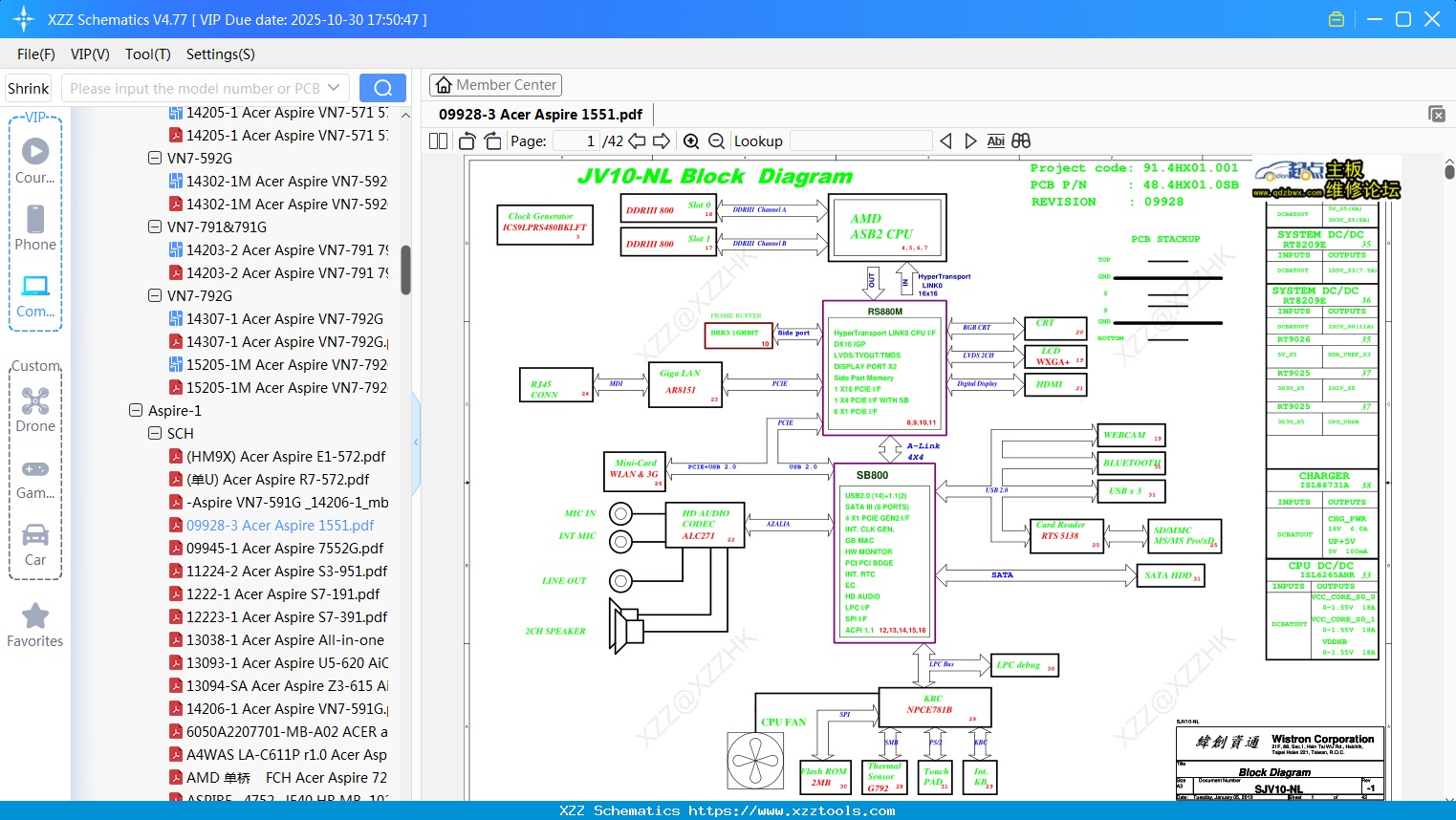Select the AMD FCH Acer Aspire 72 file
The width and height of the screenshot is (1456, 820).
(287, 778)
